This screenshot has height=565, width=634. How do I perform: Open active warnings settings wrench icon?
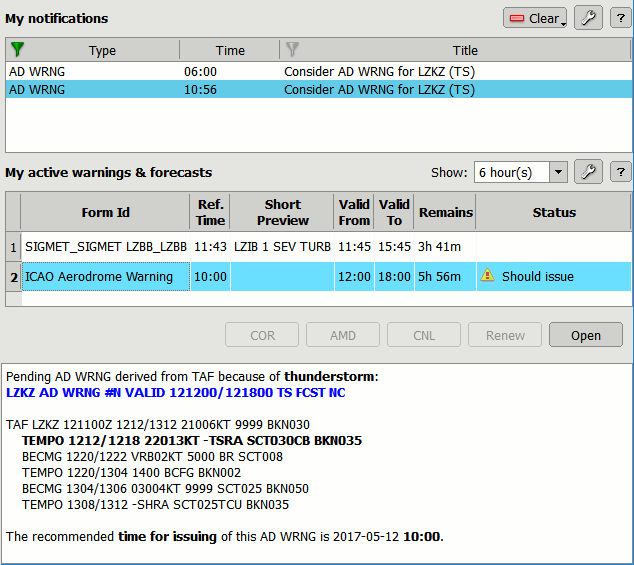(x=588, y=172)
